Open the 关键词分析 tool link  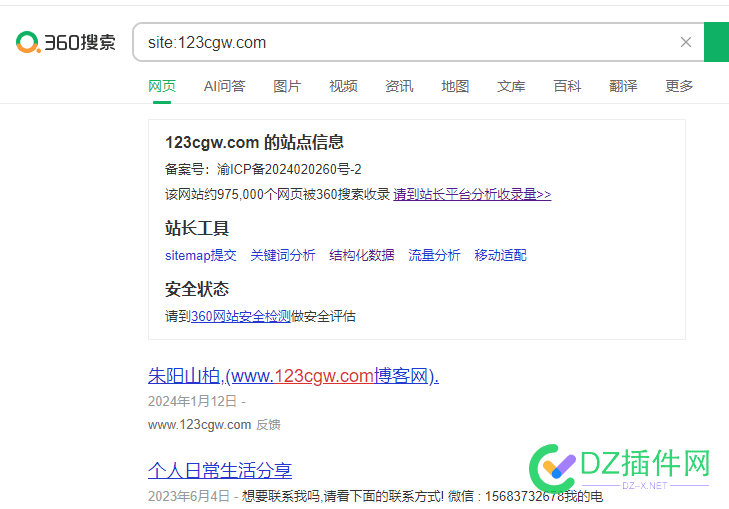click(x=283, y=255)
